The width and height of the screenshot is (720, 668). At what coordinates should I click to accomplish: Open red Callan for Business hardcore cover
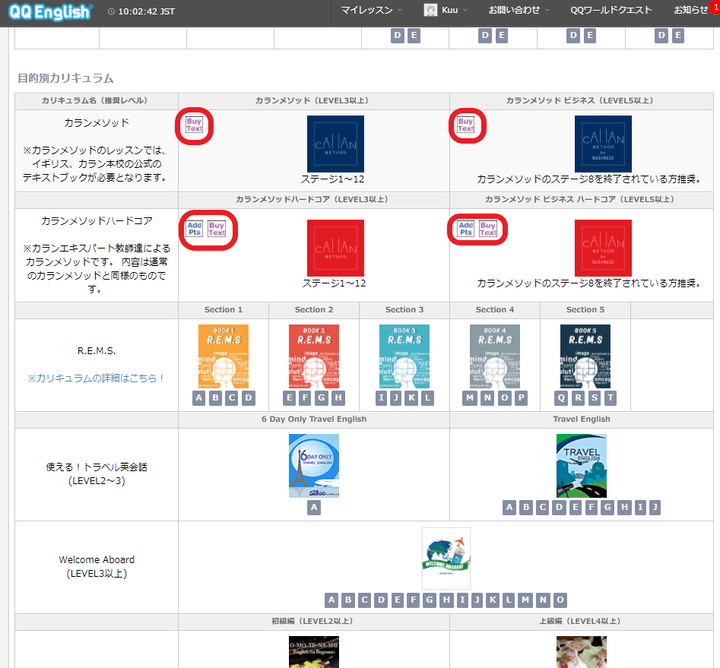[x=603, y=248]
